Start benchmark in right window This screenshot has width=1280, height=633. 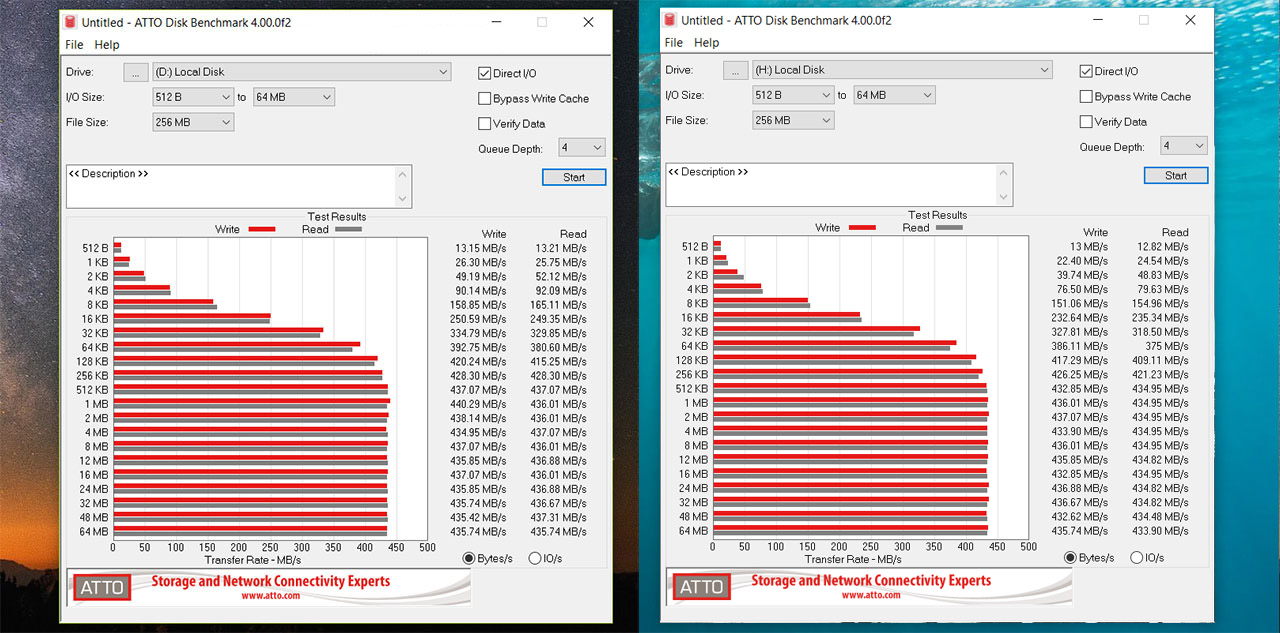coord(1176,175)
